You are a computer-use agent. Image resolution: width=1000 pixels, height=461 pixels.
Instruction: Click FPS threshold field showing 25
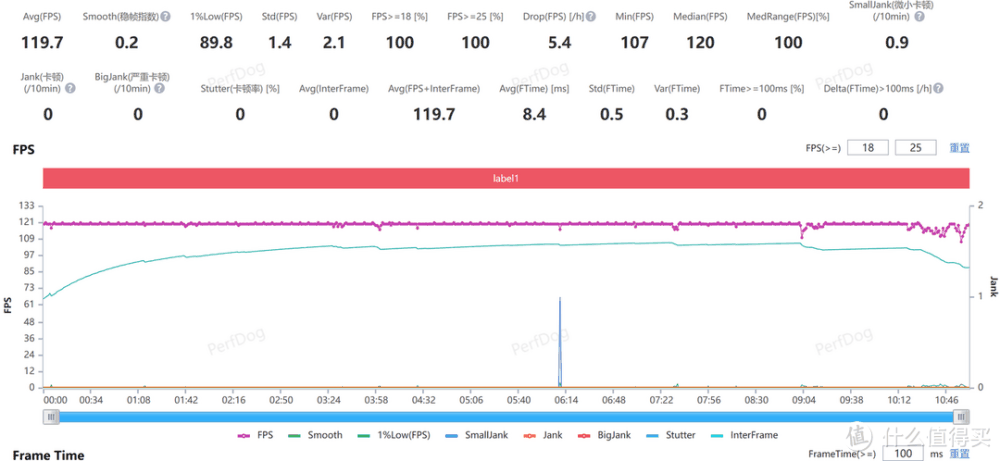(x=916, y=148)
